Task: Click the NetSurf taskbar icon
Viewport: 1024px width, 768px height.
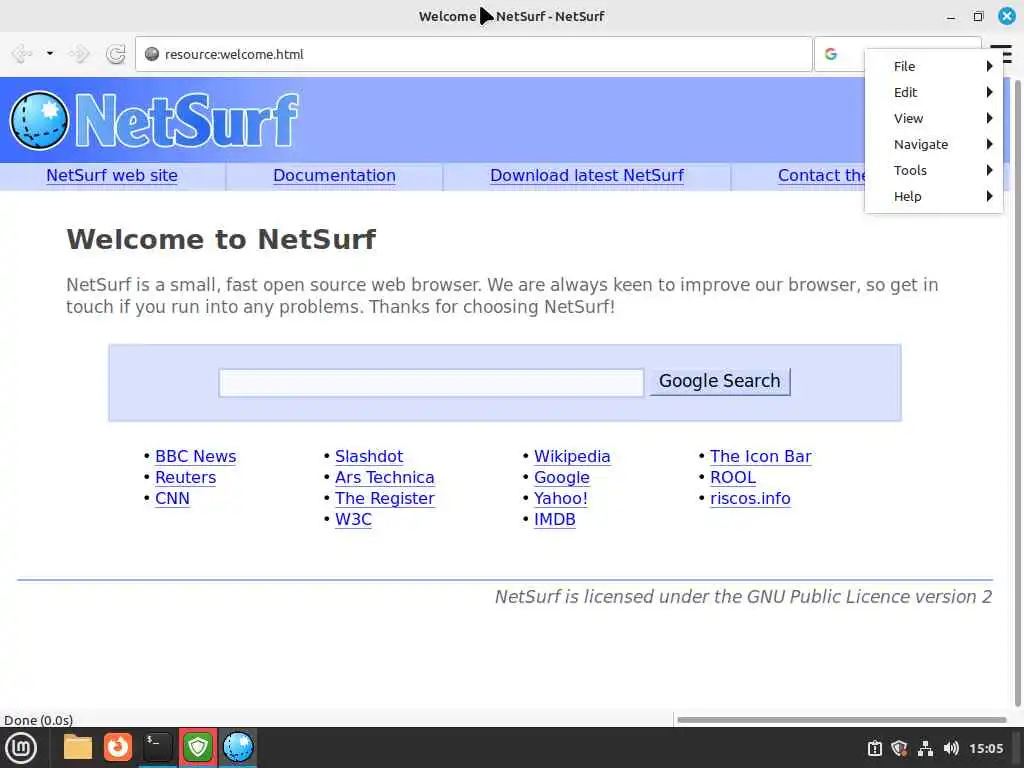Action: (238, 747)
